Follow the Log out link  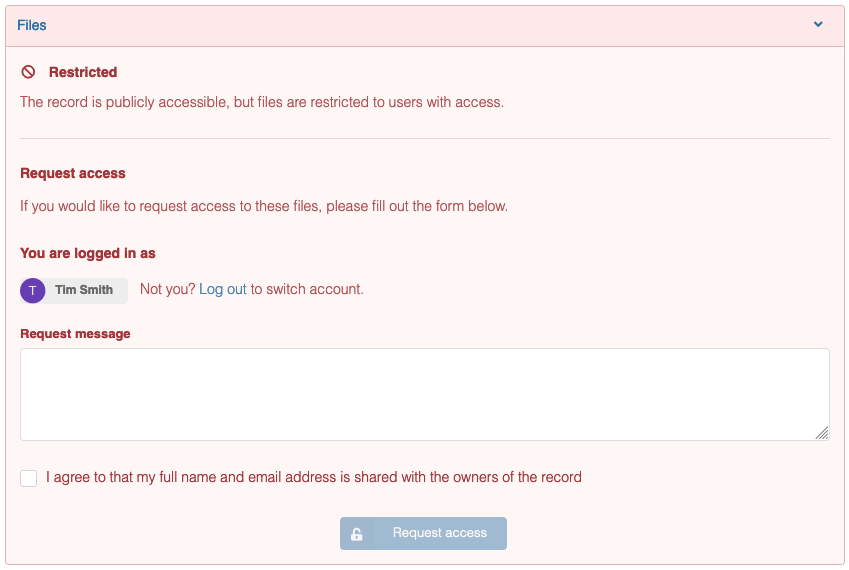(x=223, y=290)
